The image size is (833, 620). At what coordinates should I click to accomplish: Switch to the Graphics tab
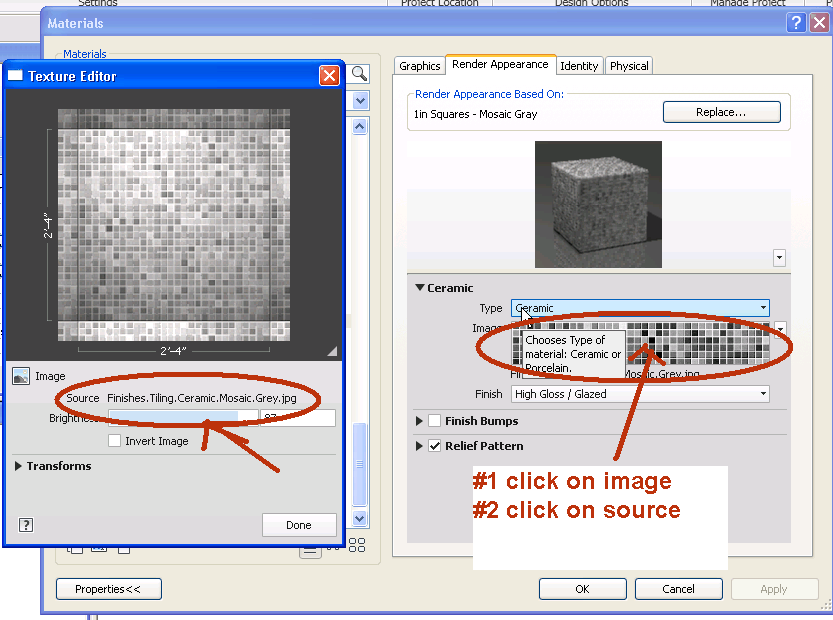[x=420, y=66]
